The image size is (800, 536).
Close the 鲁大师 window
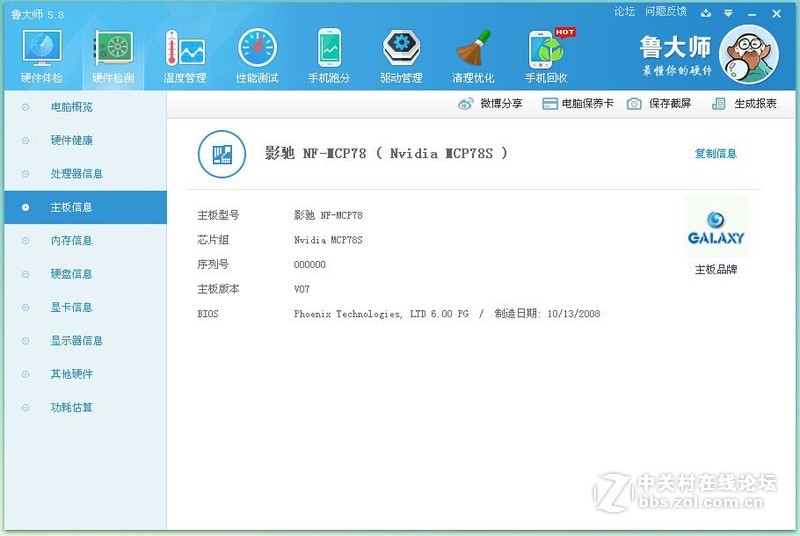777,14
